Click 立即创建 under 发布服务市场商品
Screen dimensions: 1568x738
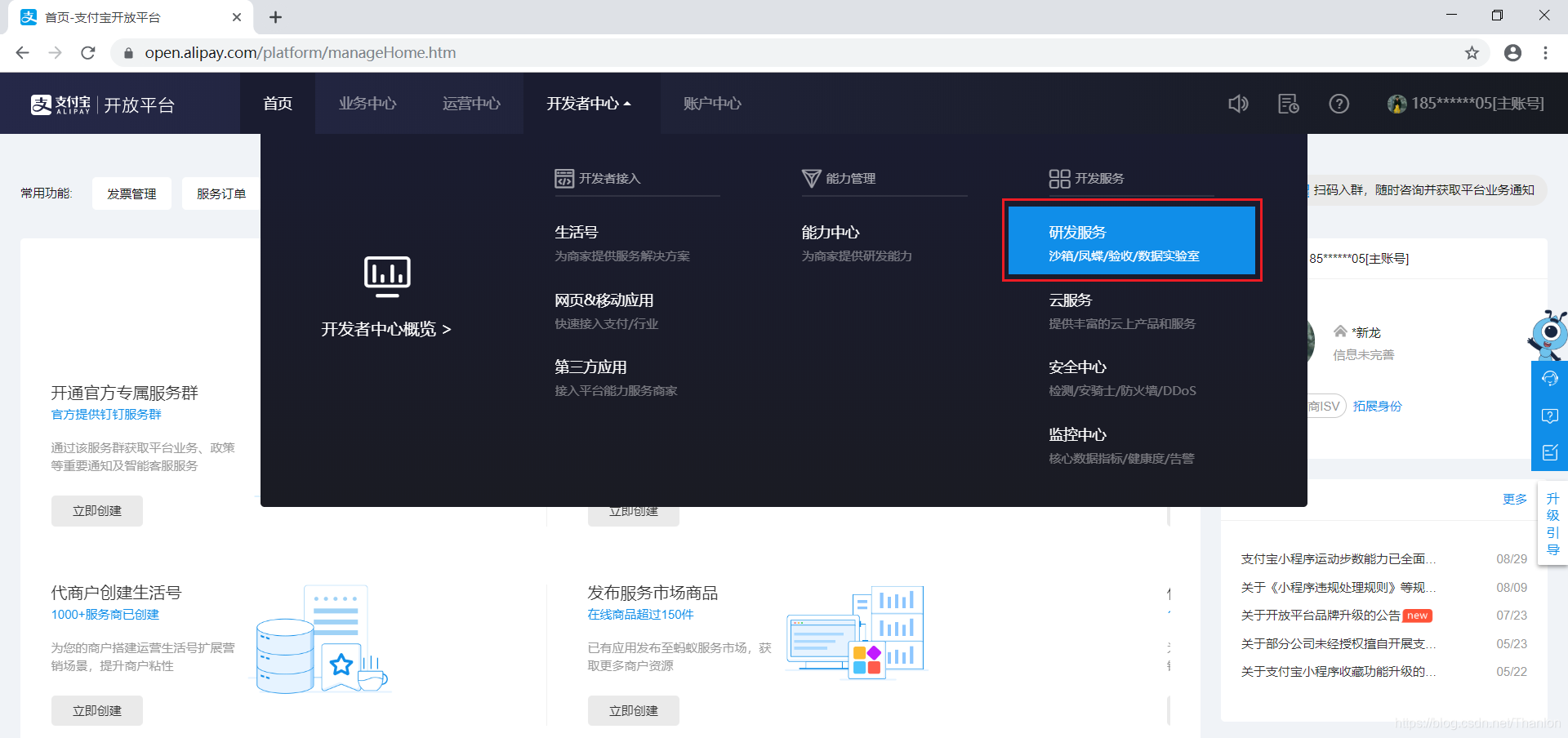(x=634, y=711)
